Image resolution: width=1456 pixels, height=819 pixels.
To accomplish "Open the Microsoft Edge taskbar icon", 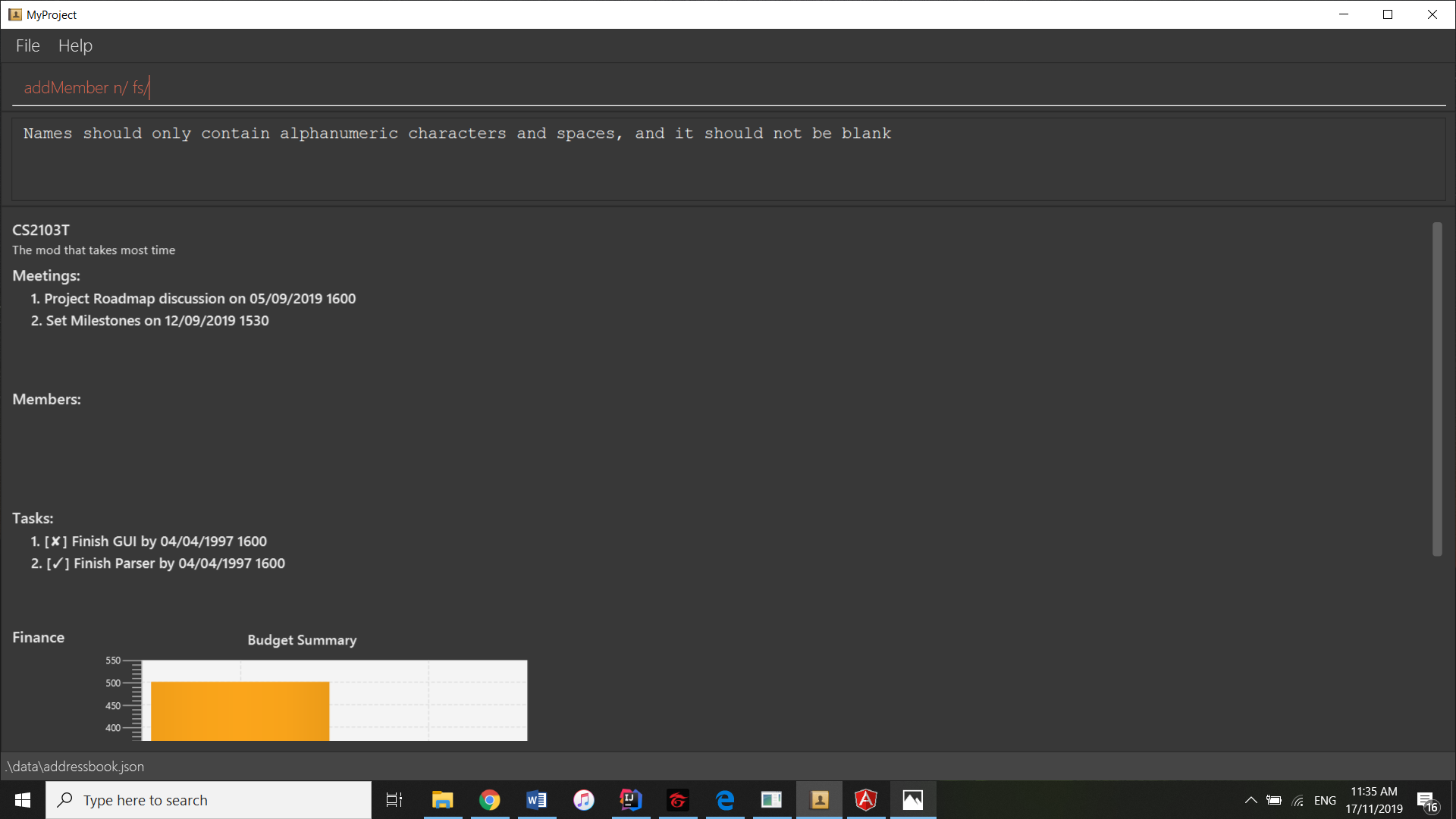I will tap(725, 800).
